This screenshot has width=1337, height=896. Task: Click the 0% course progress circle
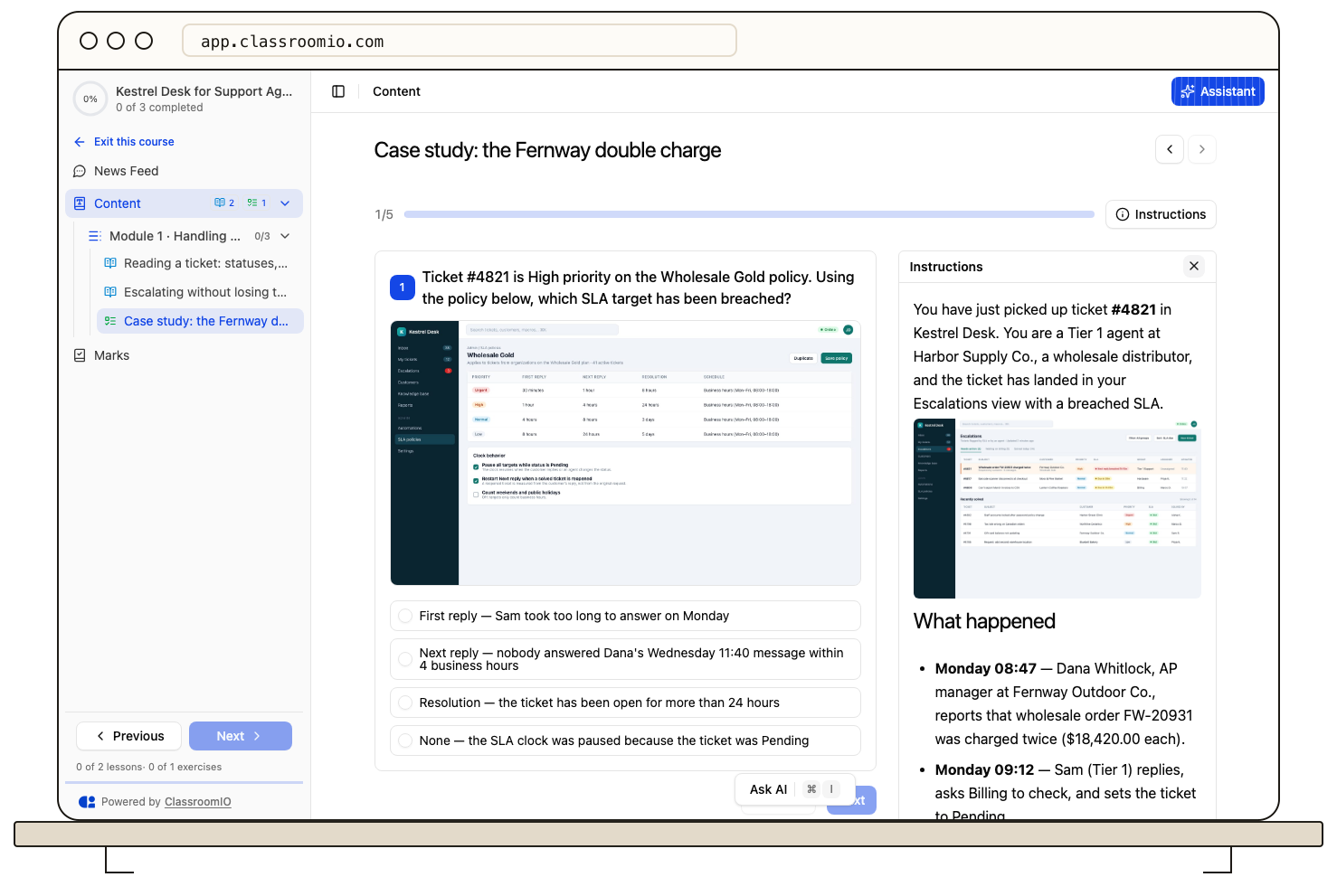[x=90, y=99]
